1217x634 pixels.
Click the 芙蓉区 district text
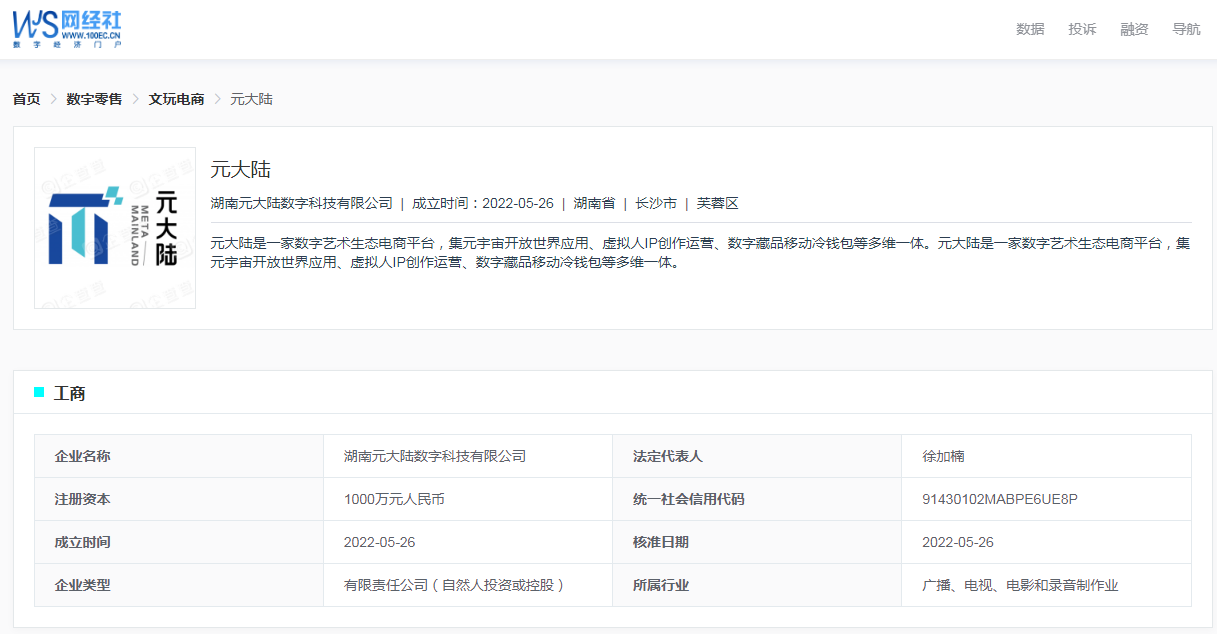click(x=717, y=203)
